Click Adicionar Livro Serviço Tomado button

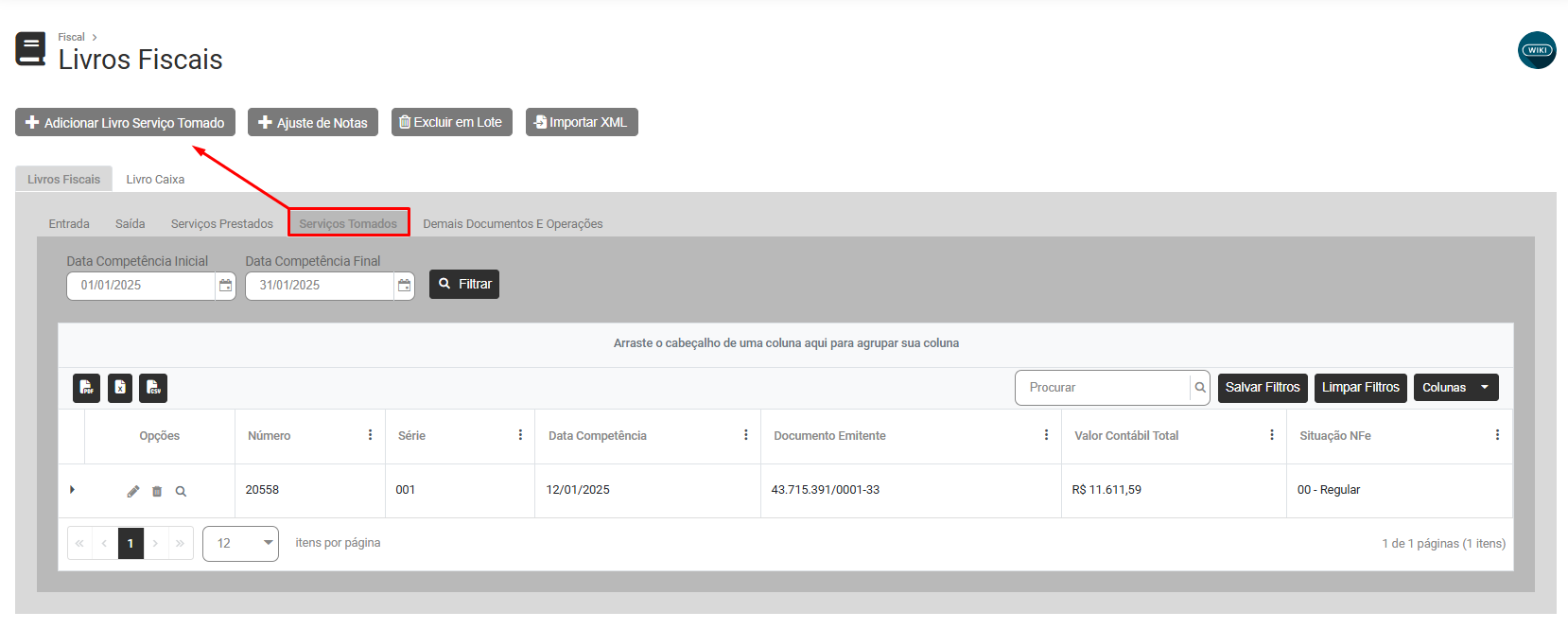(125, 123)
